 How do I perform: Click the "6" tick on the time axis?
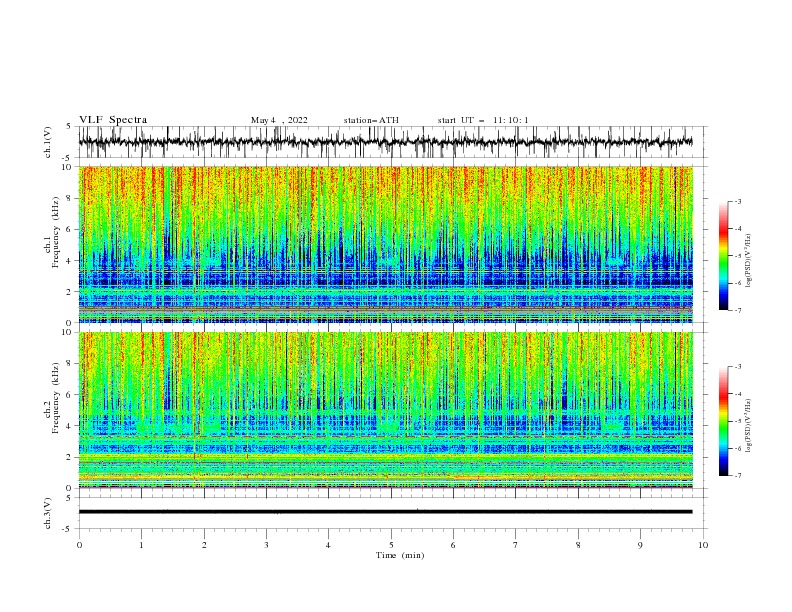(453, 545)
